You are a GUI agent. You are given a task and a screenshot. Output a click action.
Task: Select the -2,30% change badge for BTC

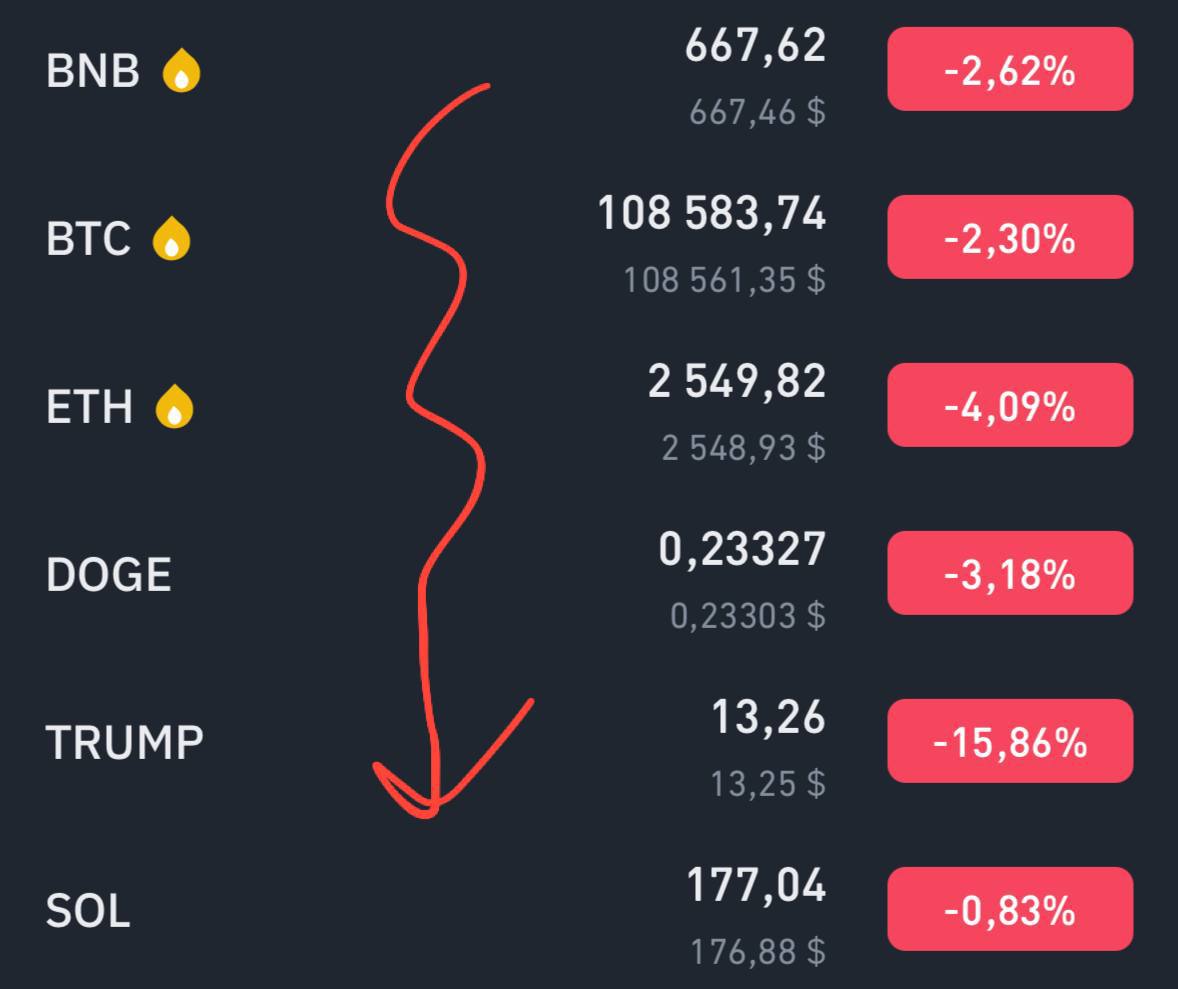1010,237
